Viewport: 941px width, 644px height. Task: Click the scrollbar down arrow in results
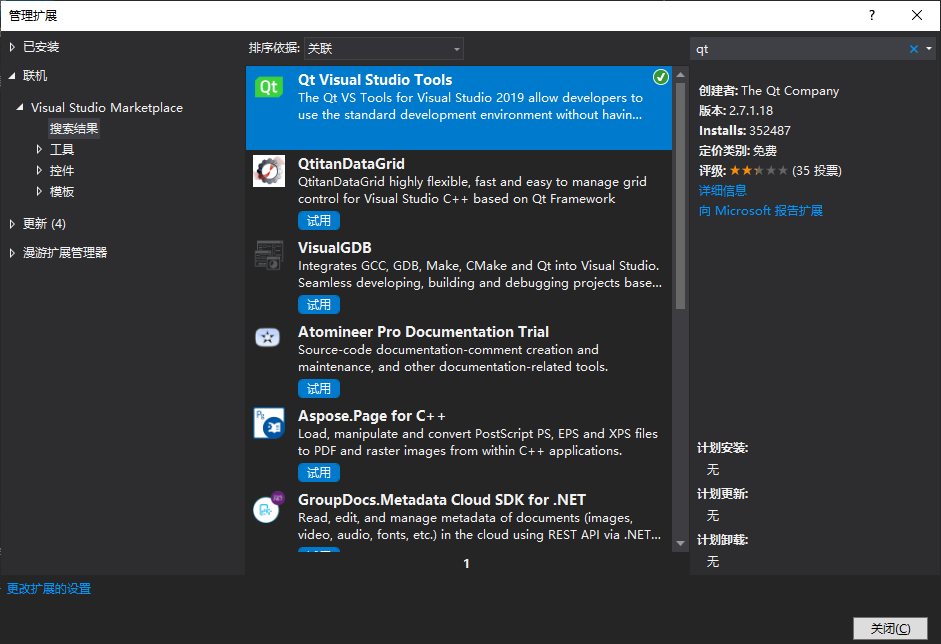point(680,543)
